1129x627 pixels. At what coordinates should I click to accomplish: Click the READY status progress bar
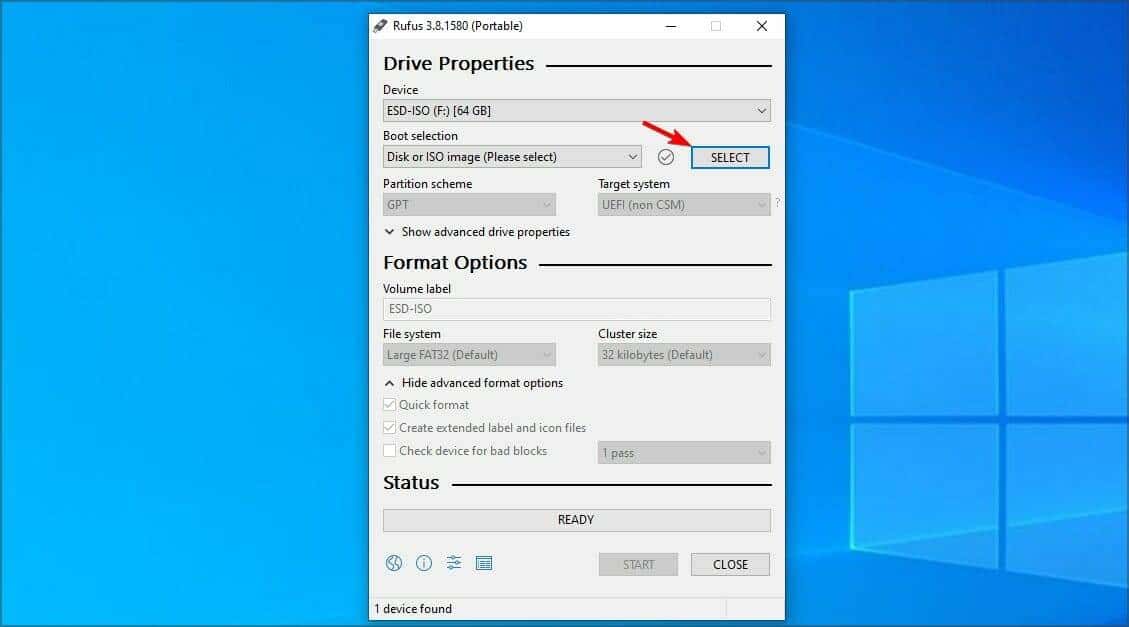pos(576,520)
